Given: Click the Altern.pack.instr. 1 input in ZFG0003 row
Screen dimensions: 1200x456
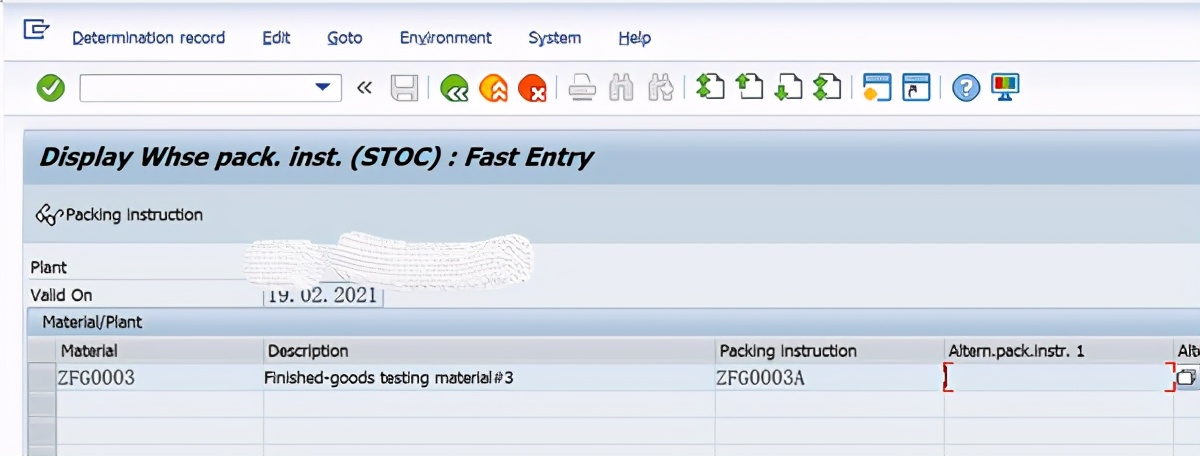Looking at the screenshot, I should coord(1059,378).
